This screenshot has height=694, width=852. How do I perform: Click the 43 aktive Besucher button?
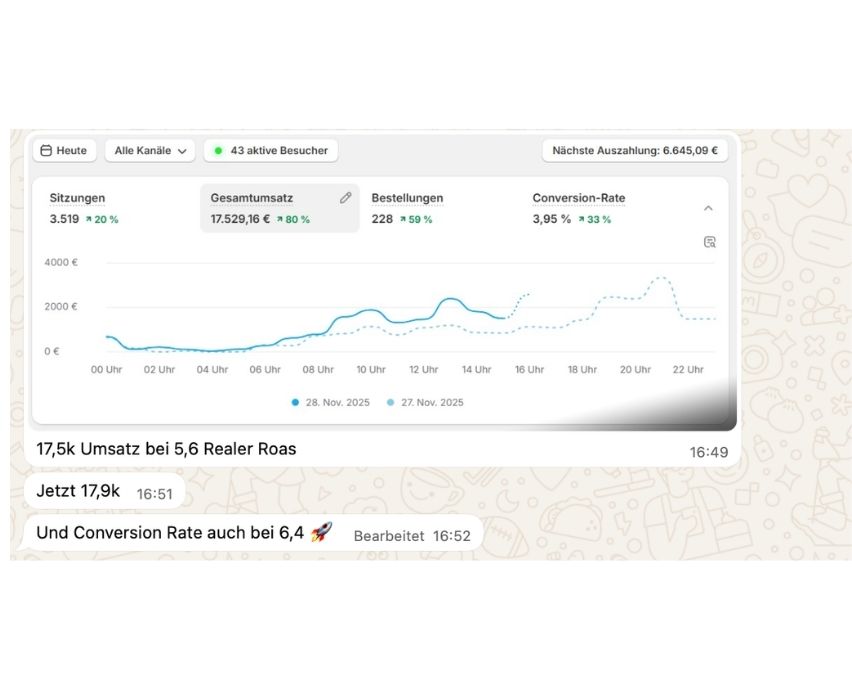pyautogui.click(x=271, y=151)
